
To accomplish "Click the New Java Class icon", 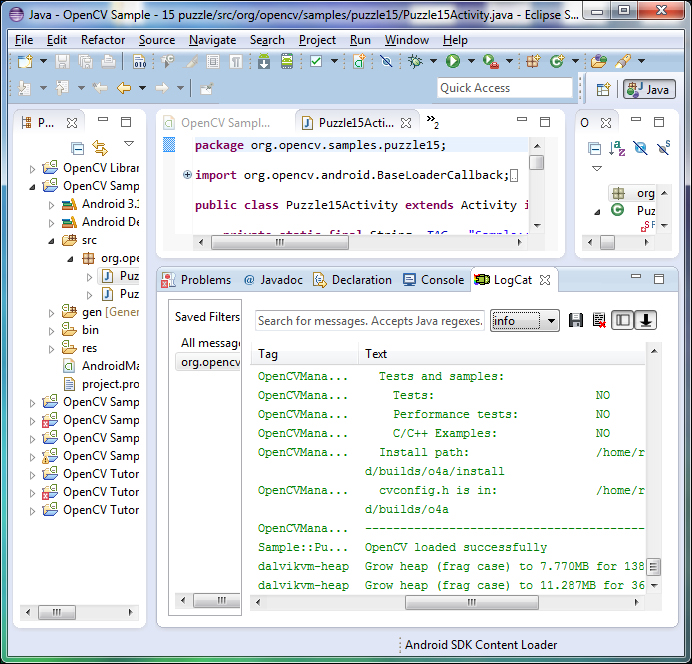I will point(557,61).
